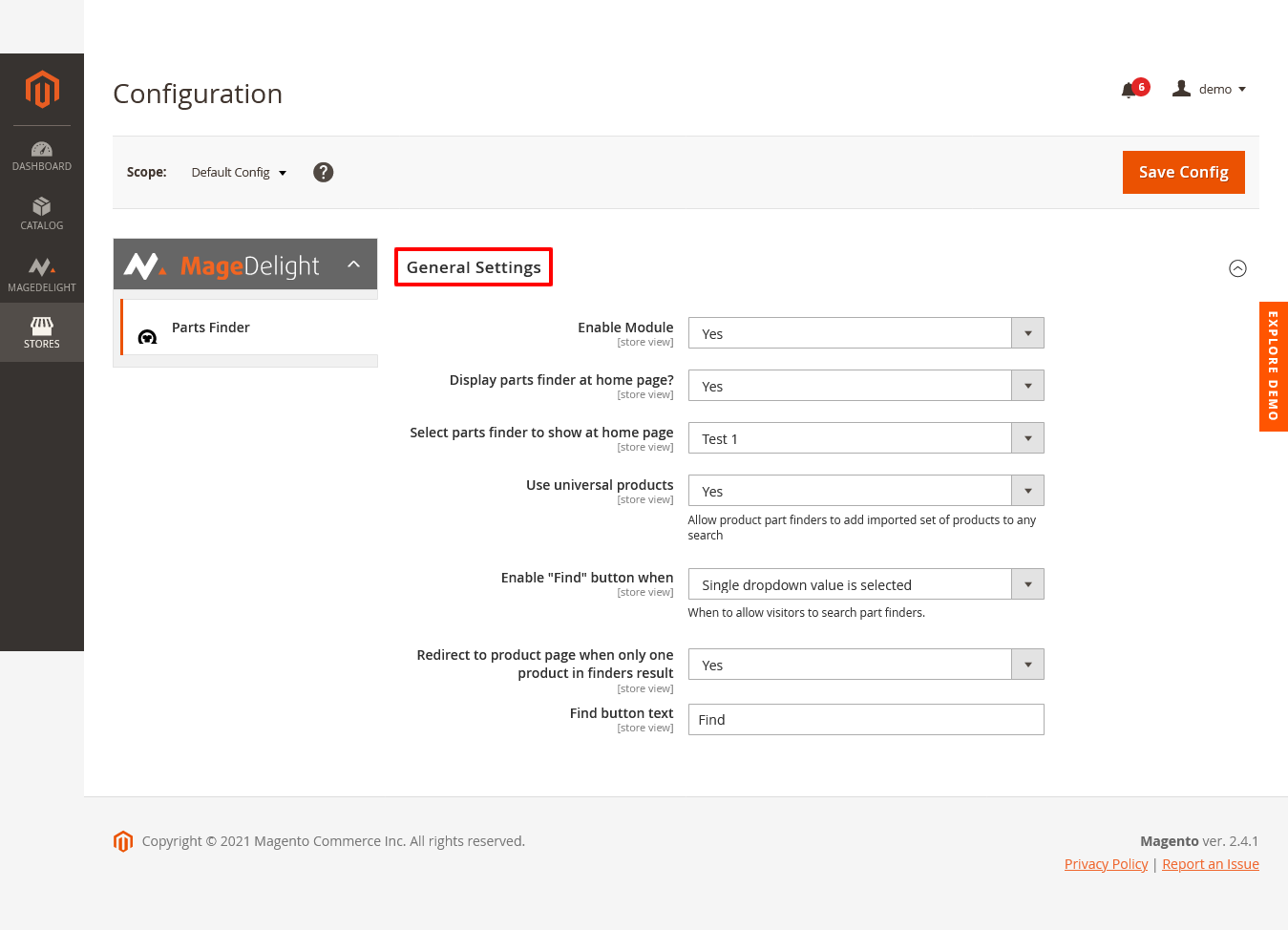Open the MageDelight sidebar menu
Screen dimensions: 1288x930
click(x=42, y=274)
